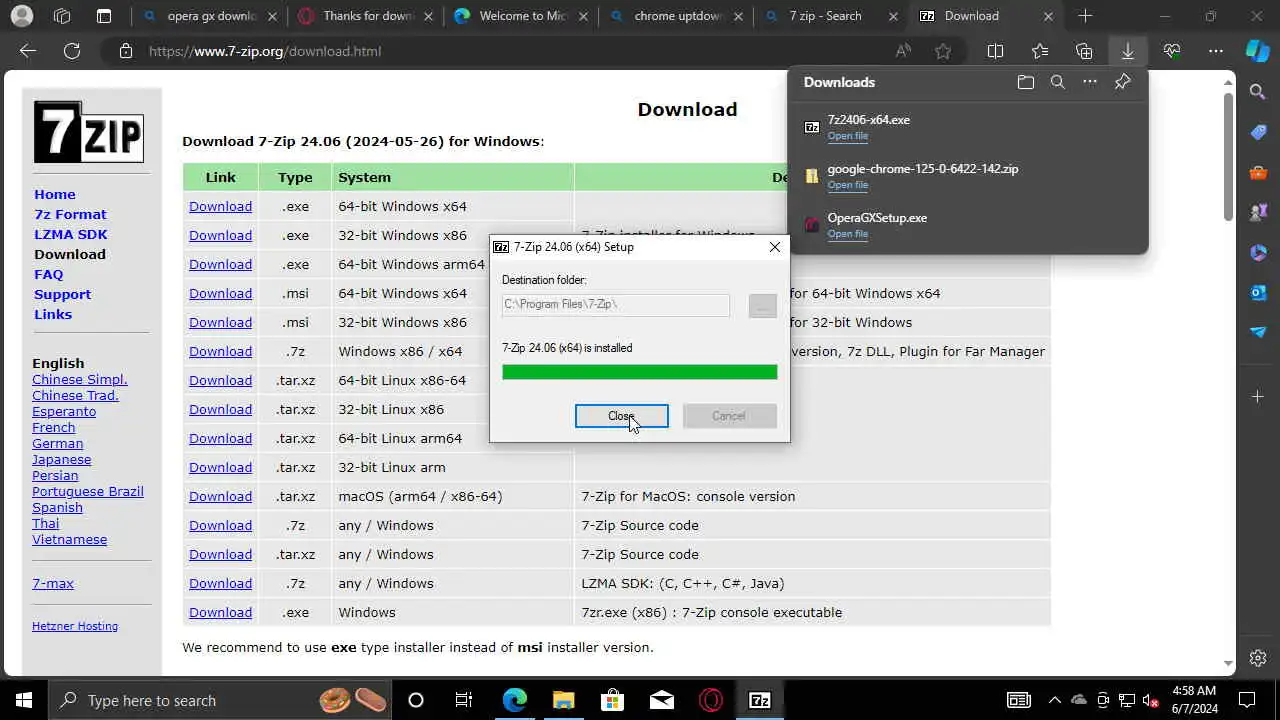Open file for 7z2406-x64.exe download
Screen dimensions: 1280x720
click(847, 136)
